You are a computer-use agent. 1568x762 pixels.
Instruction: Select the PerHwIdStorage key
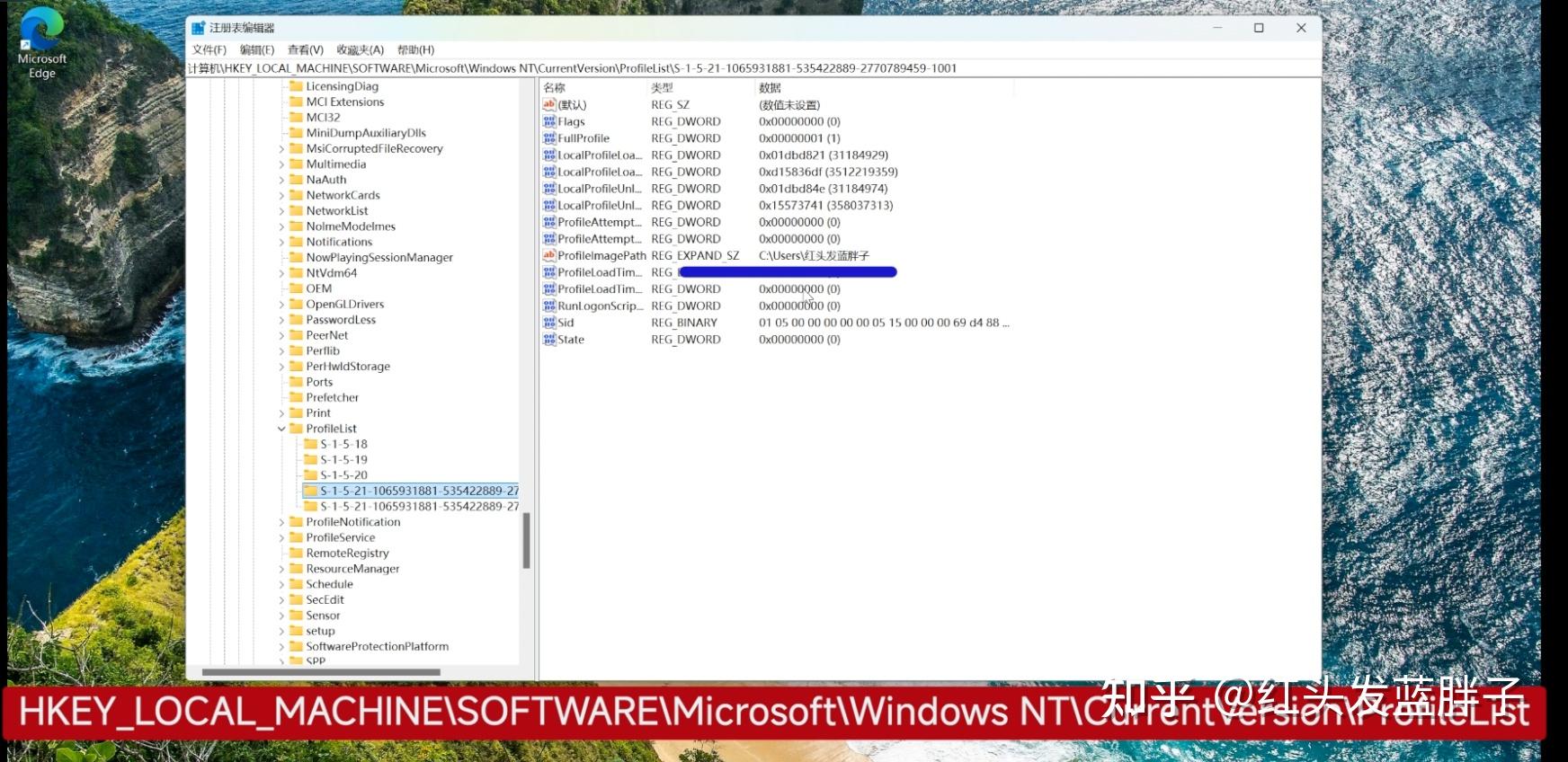coord(348,367)
